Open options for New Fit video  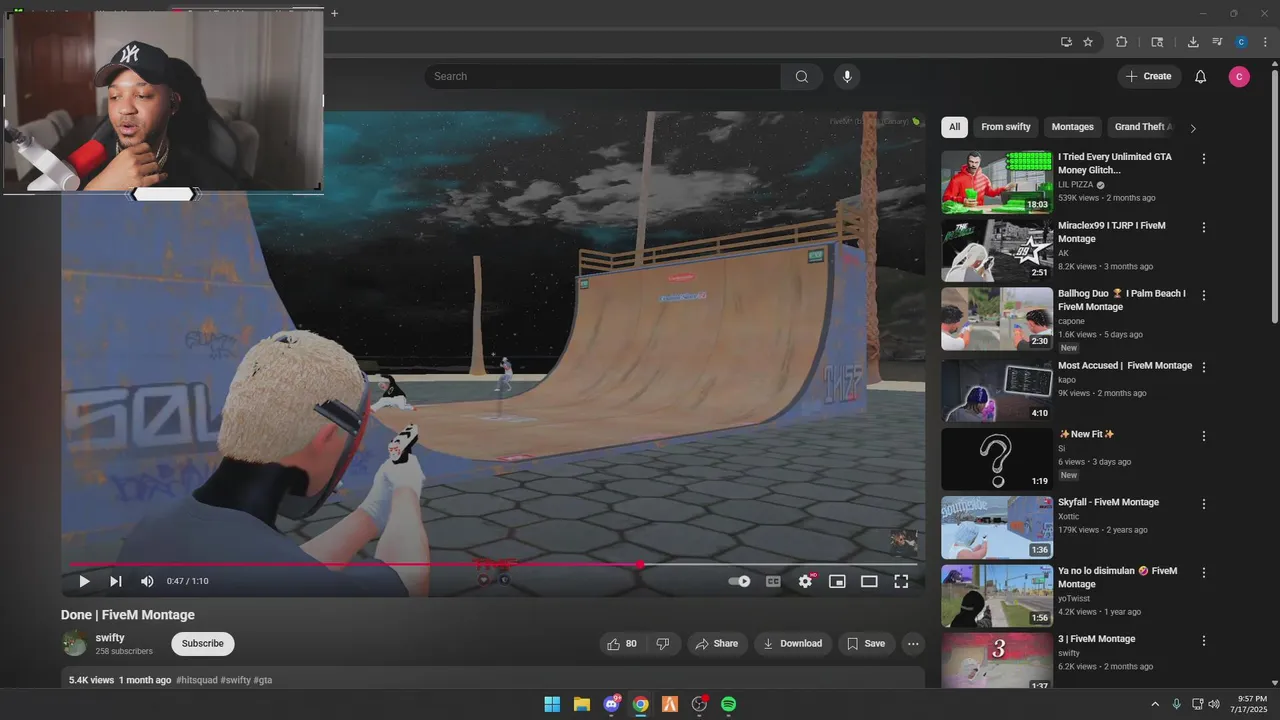pos(1204,436)
